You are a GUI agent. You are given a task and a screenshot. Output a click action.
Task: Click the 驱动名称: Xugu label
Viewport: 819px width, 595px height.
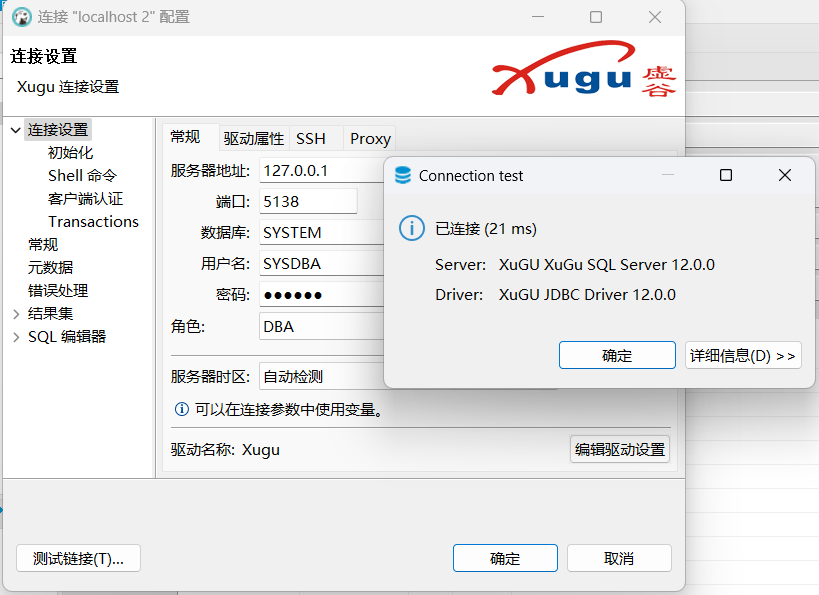(225, 450)
